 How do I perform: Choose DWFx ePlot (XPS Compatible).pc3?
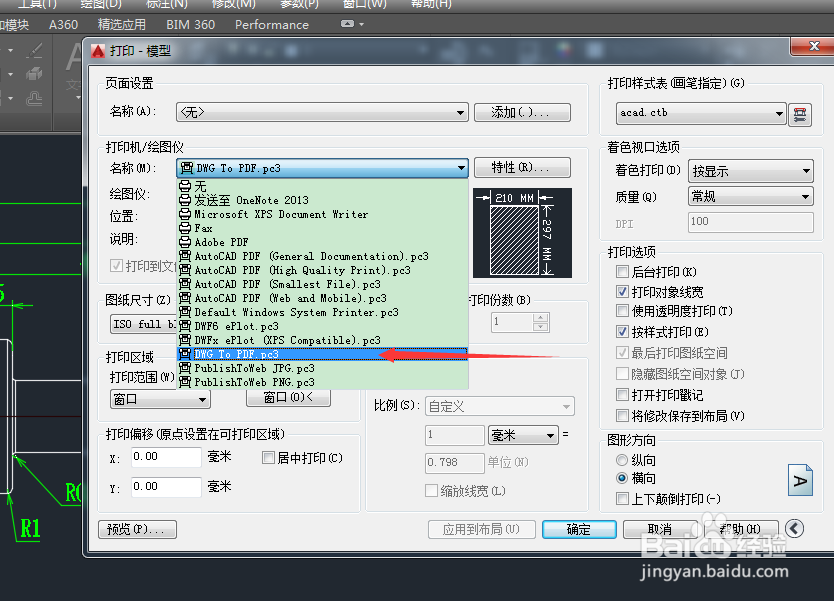coord(322,340)
